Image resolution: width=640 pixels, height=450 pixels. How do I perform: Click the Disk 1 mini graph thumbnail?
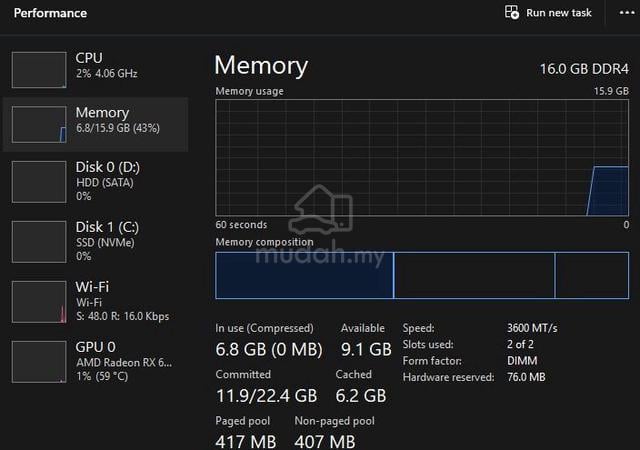pyautogui.click(x=39, y=242)
